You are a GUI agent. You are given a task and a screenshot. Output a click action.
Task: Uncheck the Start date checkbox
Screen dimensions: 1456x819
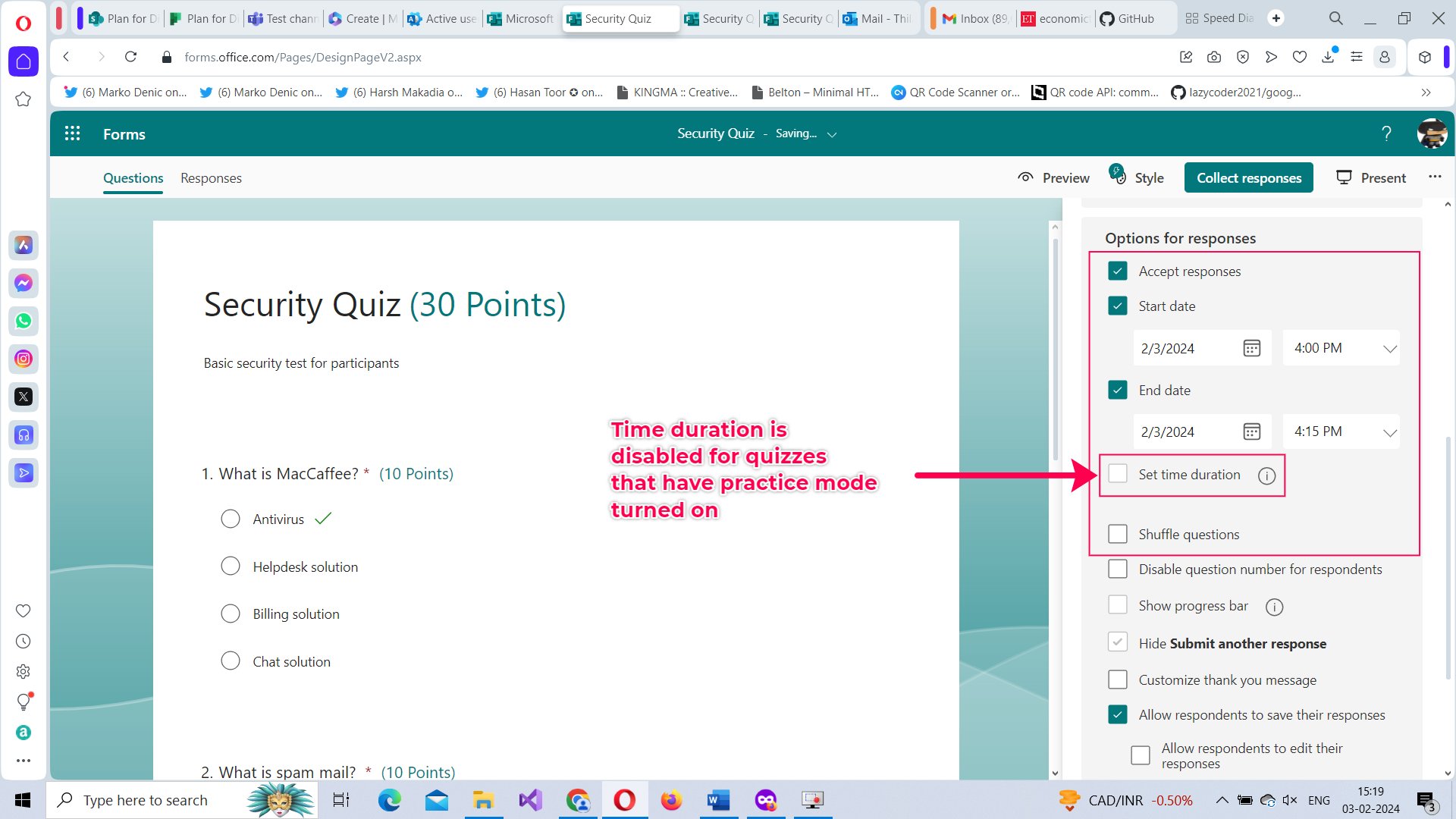click(1118, 306)
